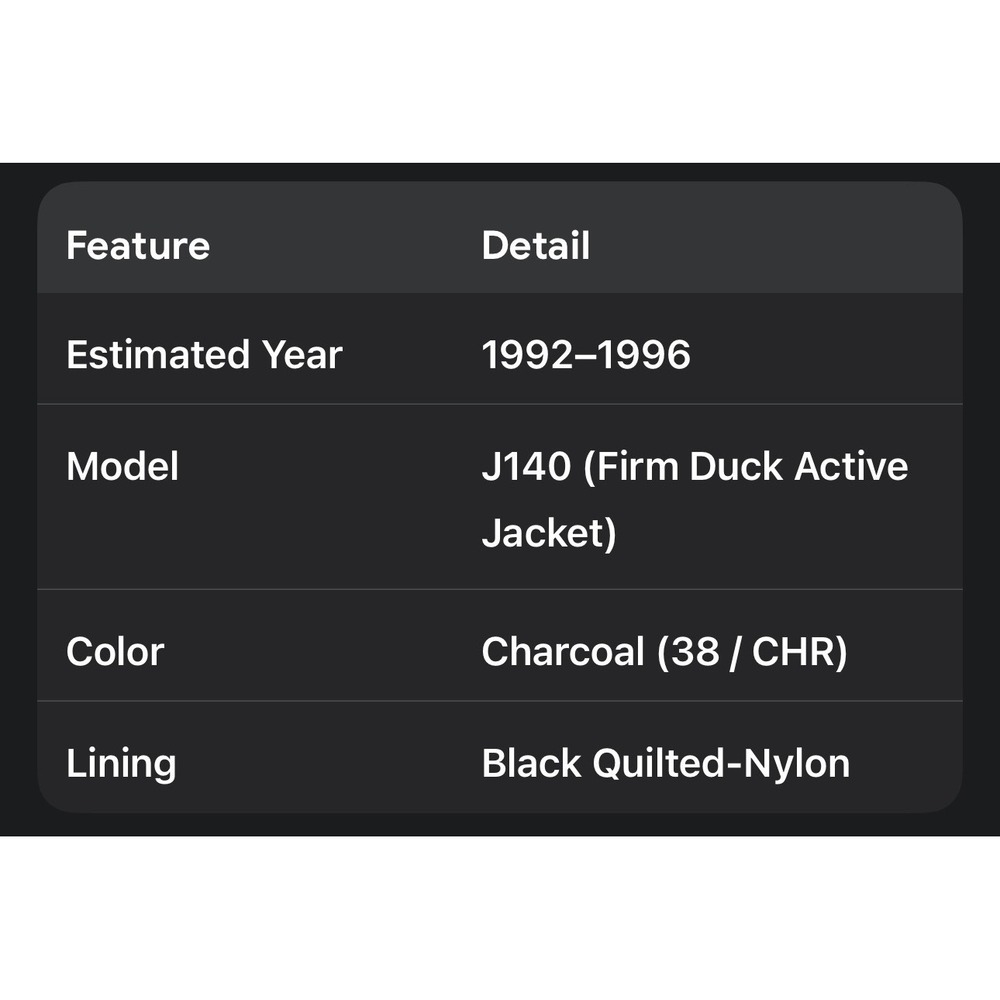The height and width of the screenshot is (1000, 1000).
Task: Select the Lining row label
Action: coord(121,764)
